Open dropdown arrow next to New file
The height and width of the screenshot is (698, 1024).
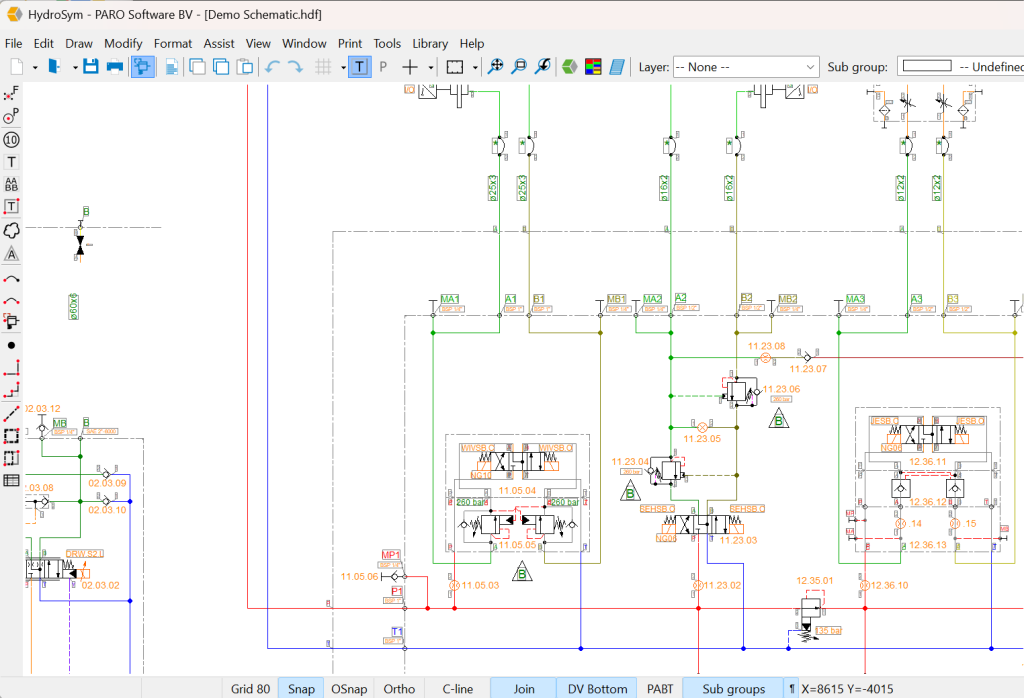pos(35,67)
